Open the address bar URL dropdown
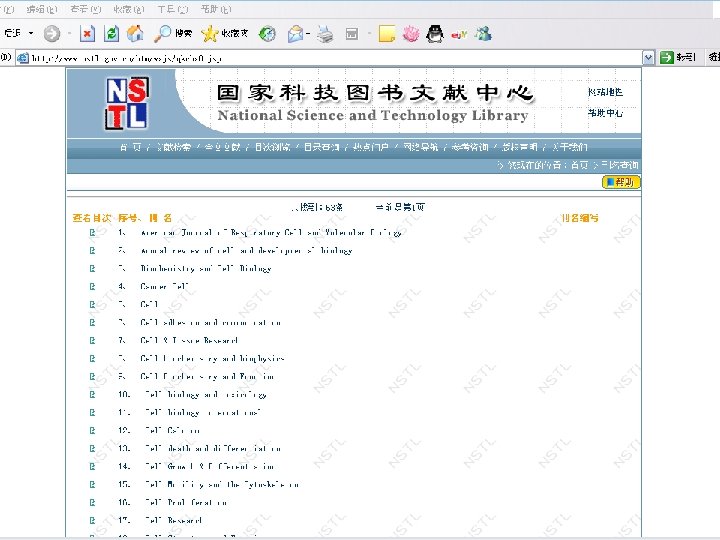This screenshot has width=720, height=540. tap(648, 58)
